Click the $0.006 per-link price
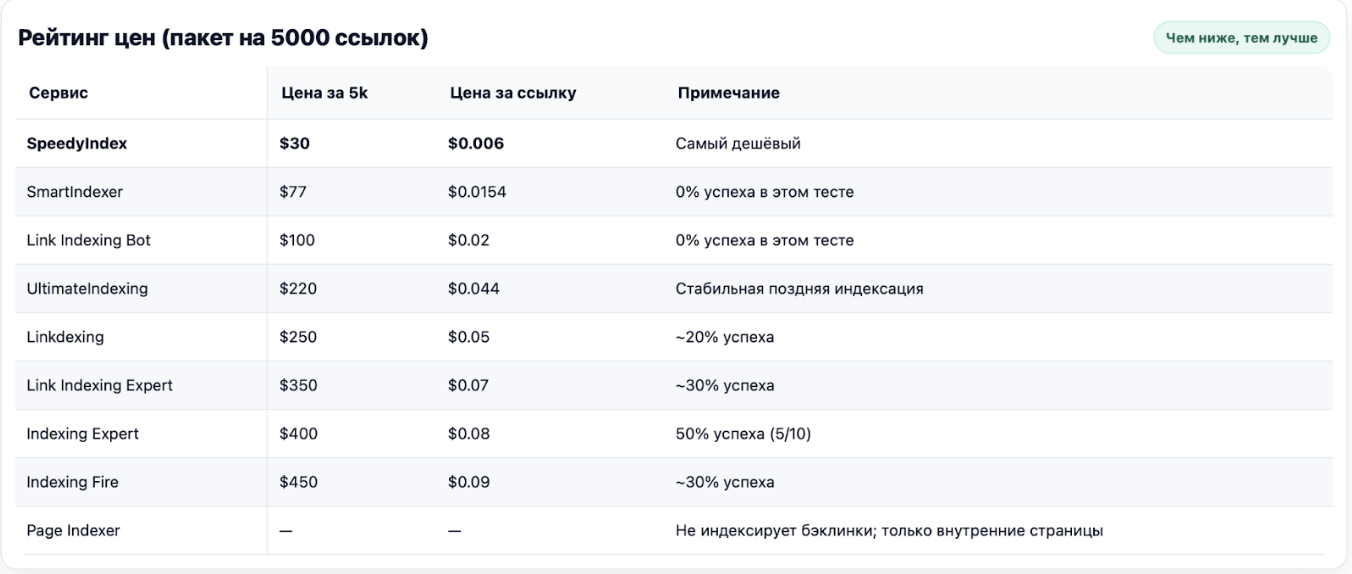Image resolution: width=1352 pixels, height=574 pixels. click(x=476, y=143)
